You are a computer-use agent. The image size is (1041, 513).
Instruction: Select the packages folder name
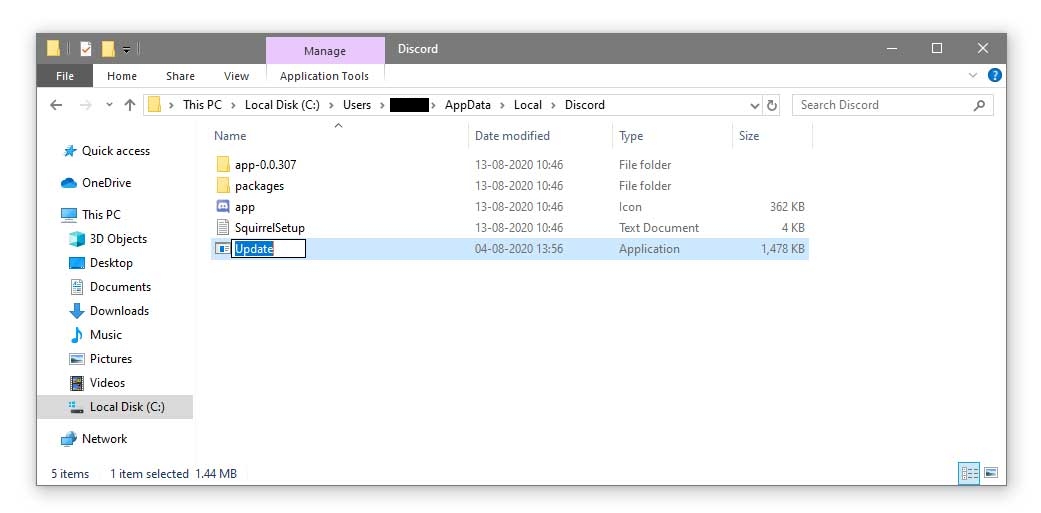pyautogui.click(x=260, y=186)
